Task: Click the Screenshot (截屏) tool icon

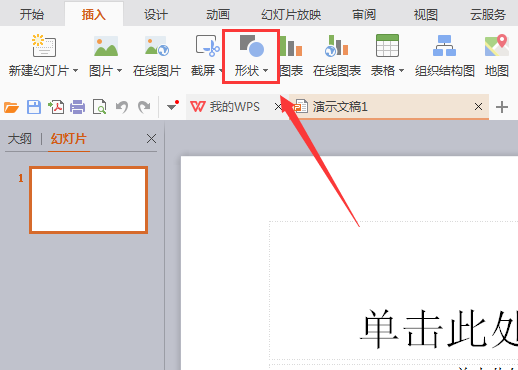Action: (207, 45)
